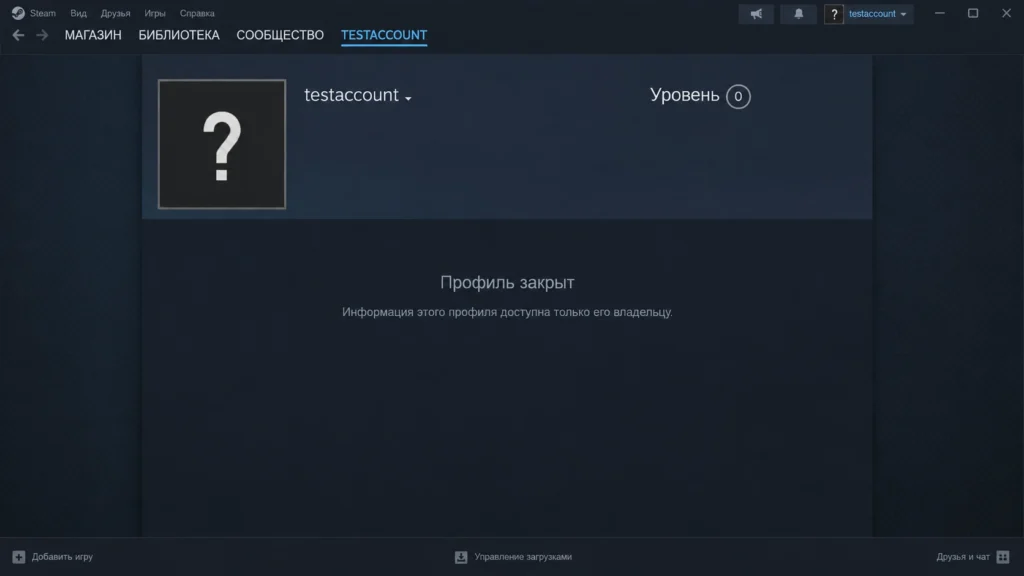The width and height of the screenshot is (1024, 576).
Task: Click the account avatar question mark icon
Action: point(833,14)
